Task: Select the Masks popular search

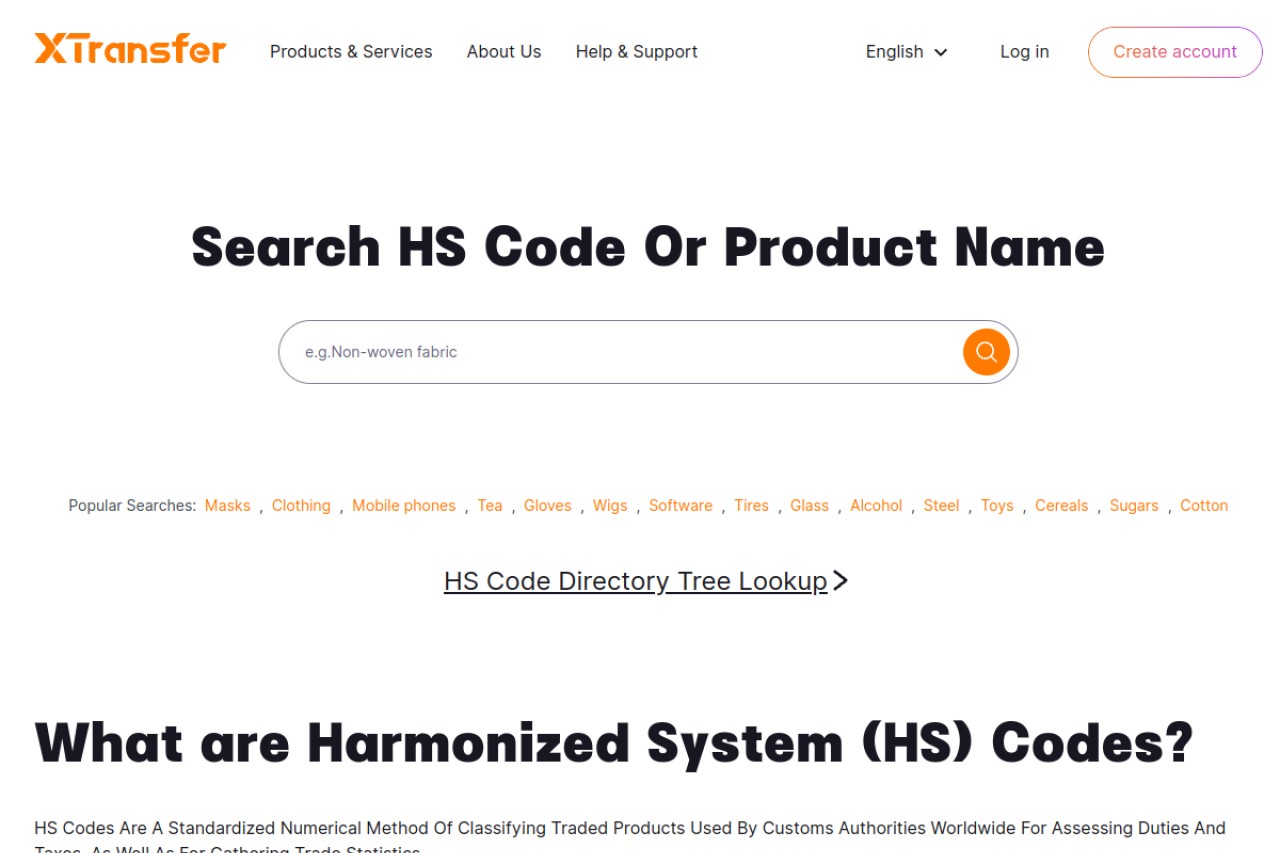Action: (x=228, y=506)
